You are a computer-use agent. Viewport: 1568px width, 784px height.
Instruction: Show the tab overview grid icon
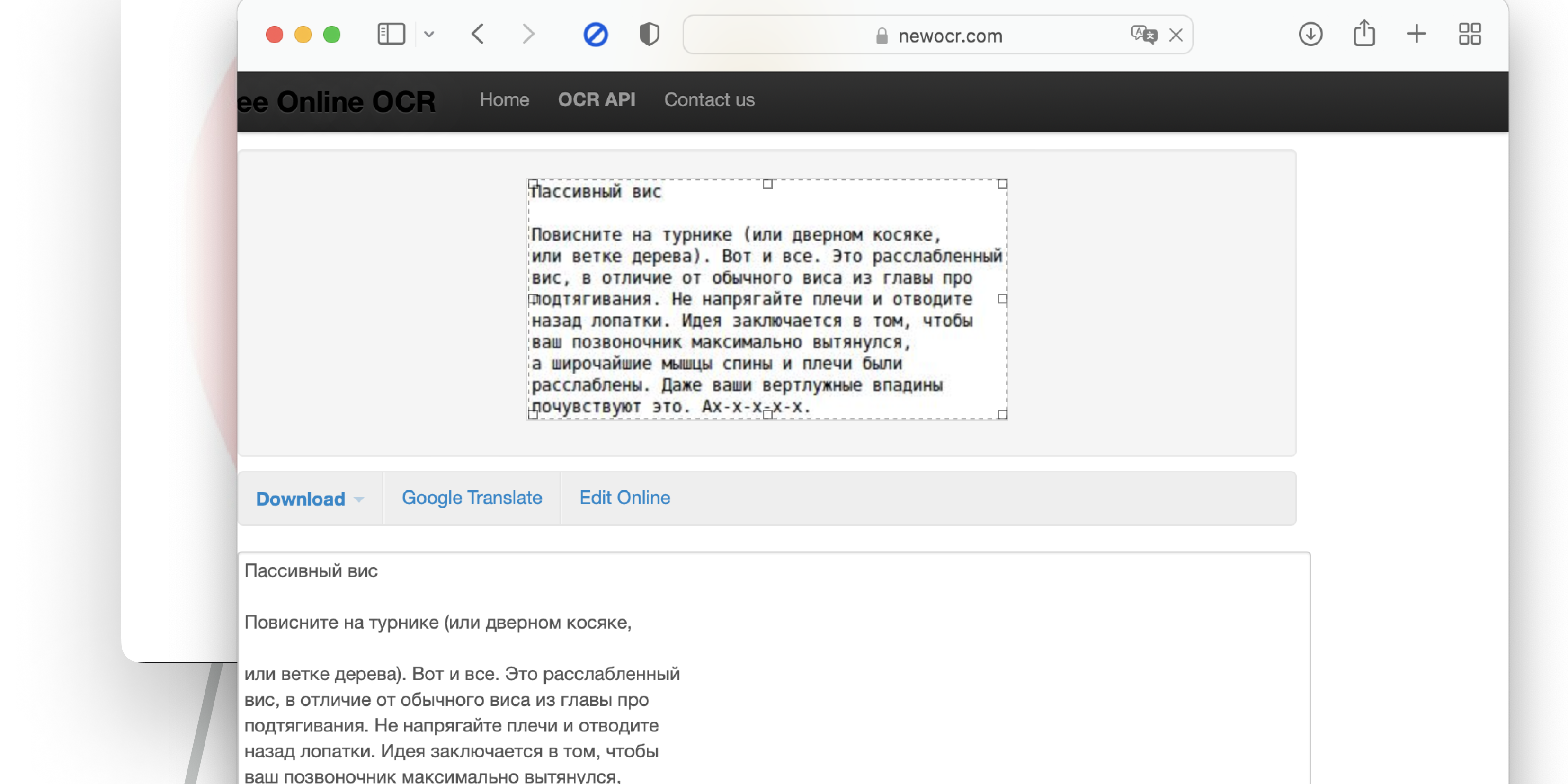pyautogui.click(x=1470, y=34)
